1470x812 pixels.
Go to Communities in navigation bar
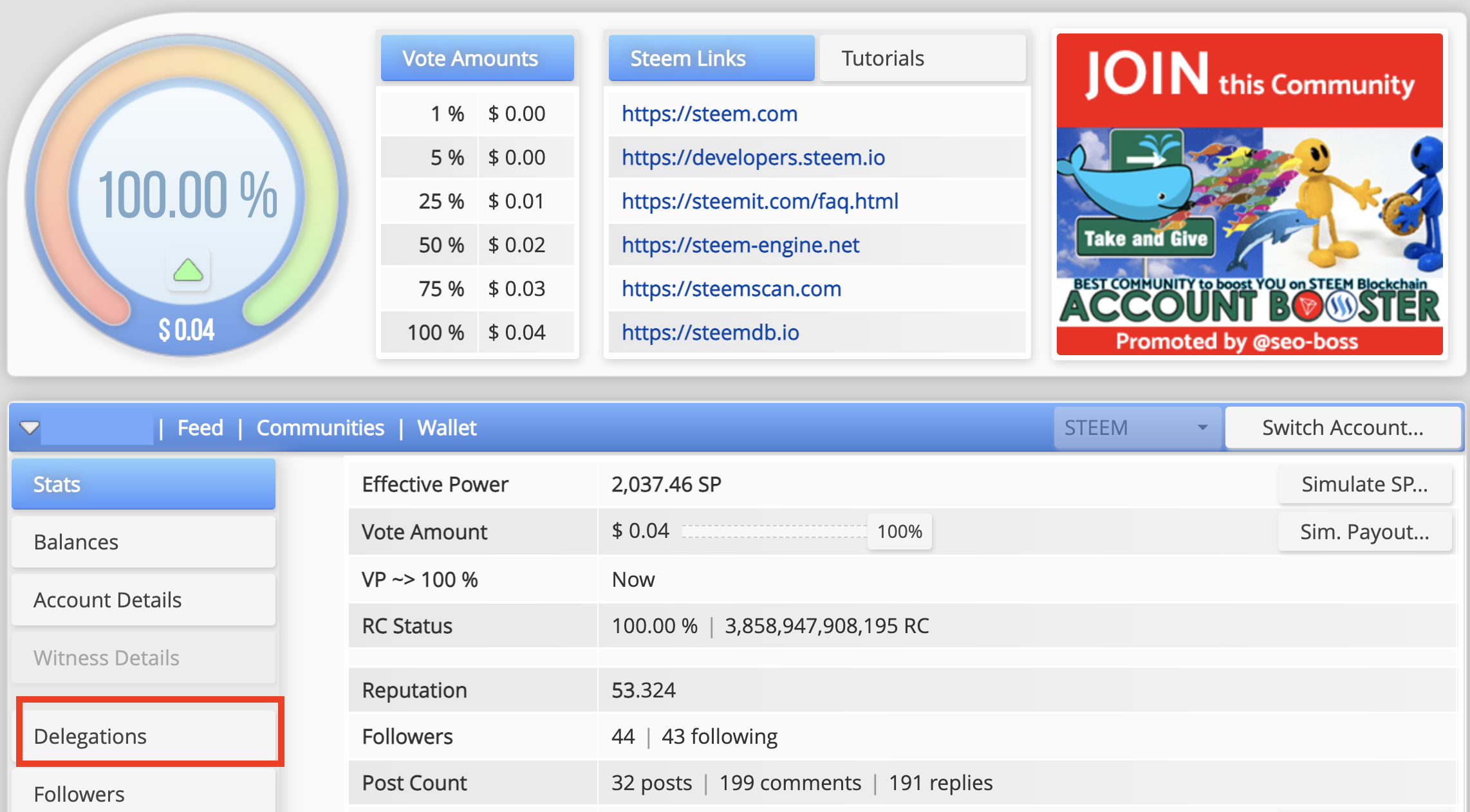[x=320, y=428]
